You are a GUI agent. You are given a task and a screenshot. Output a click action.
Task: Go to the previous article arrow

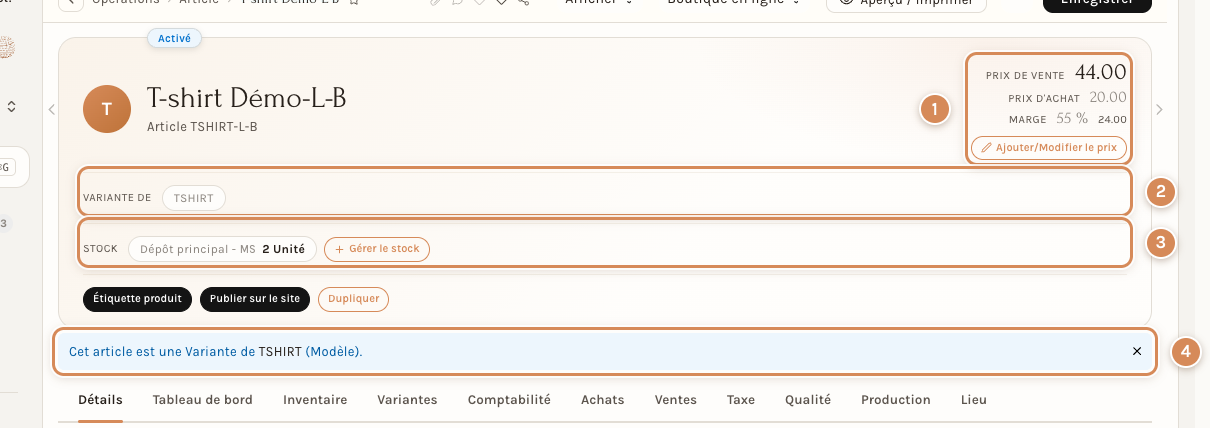point(52,109)
